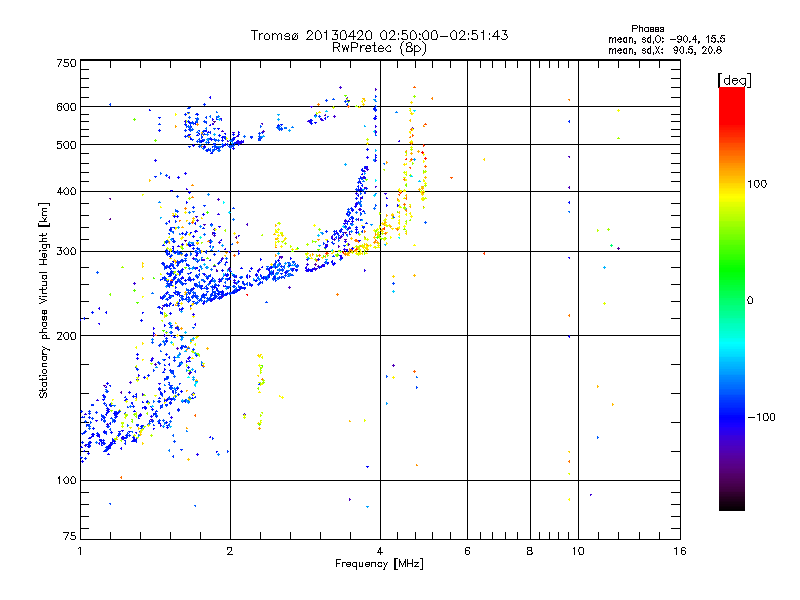The height and width of the screenshot is (600, 800).
Task: Click the 'Stationary phase Virtual Height [km]' y-axis label
Action: click(44, 300)
